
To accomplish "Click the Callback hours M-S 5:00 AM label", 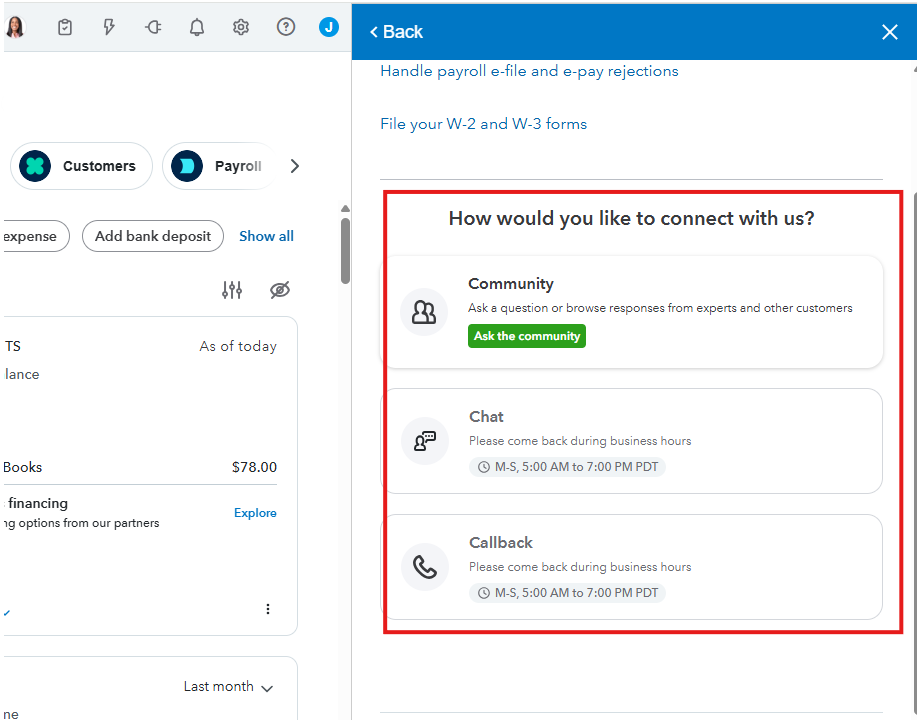I will point(567,592).
